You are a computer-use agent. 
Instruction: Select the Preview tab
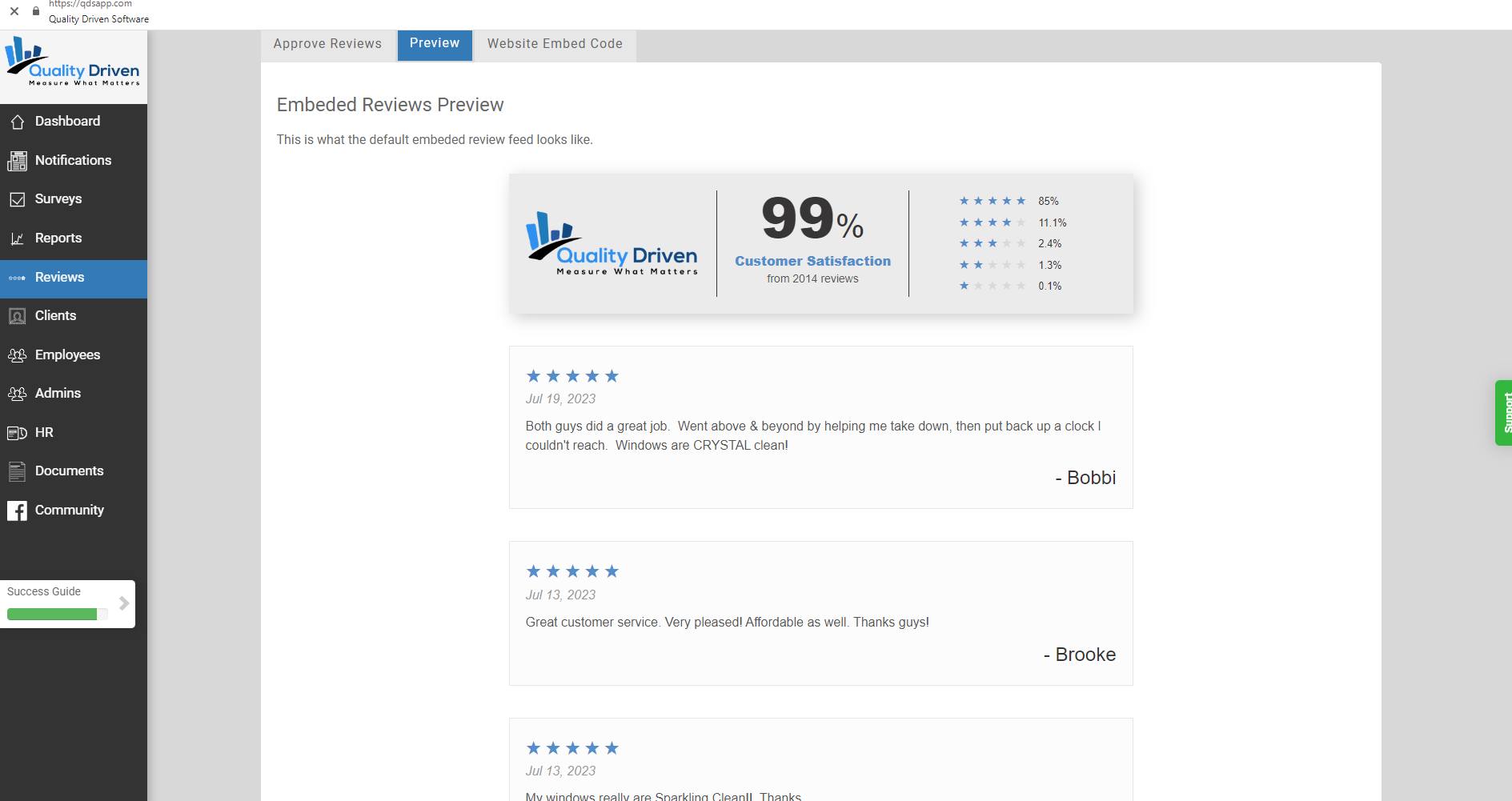[435, 43]
